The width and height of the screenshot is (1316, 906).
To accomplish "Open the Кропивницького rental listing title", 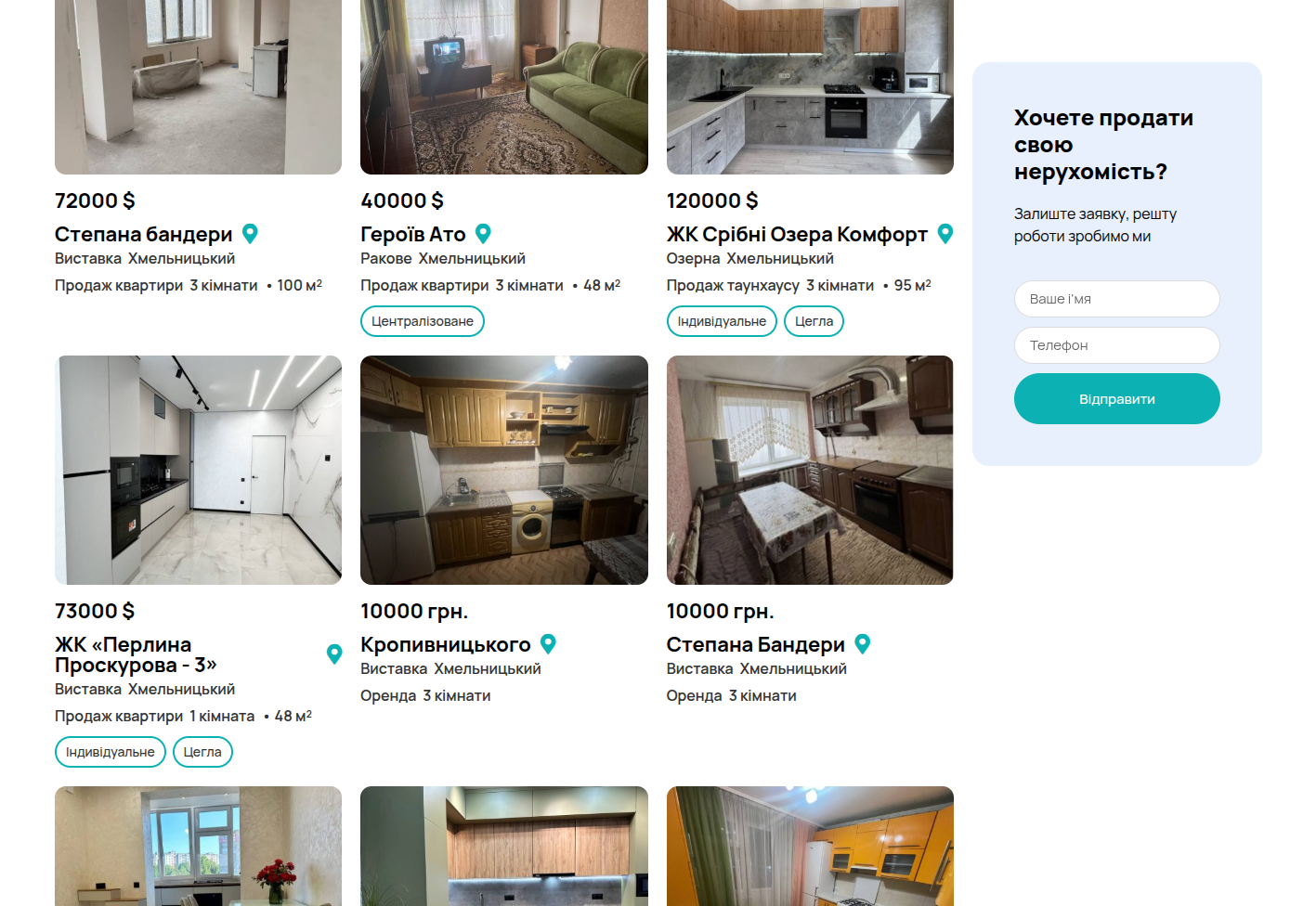I will tap(446, 644).
